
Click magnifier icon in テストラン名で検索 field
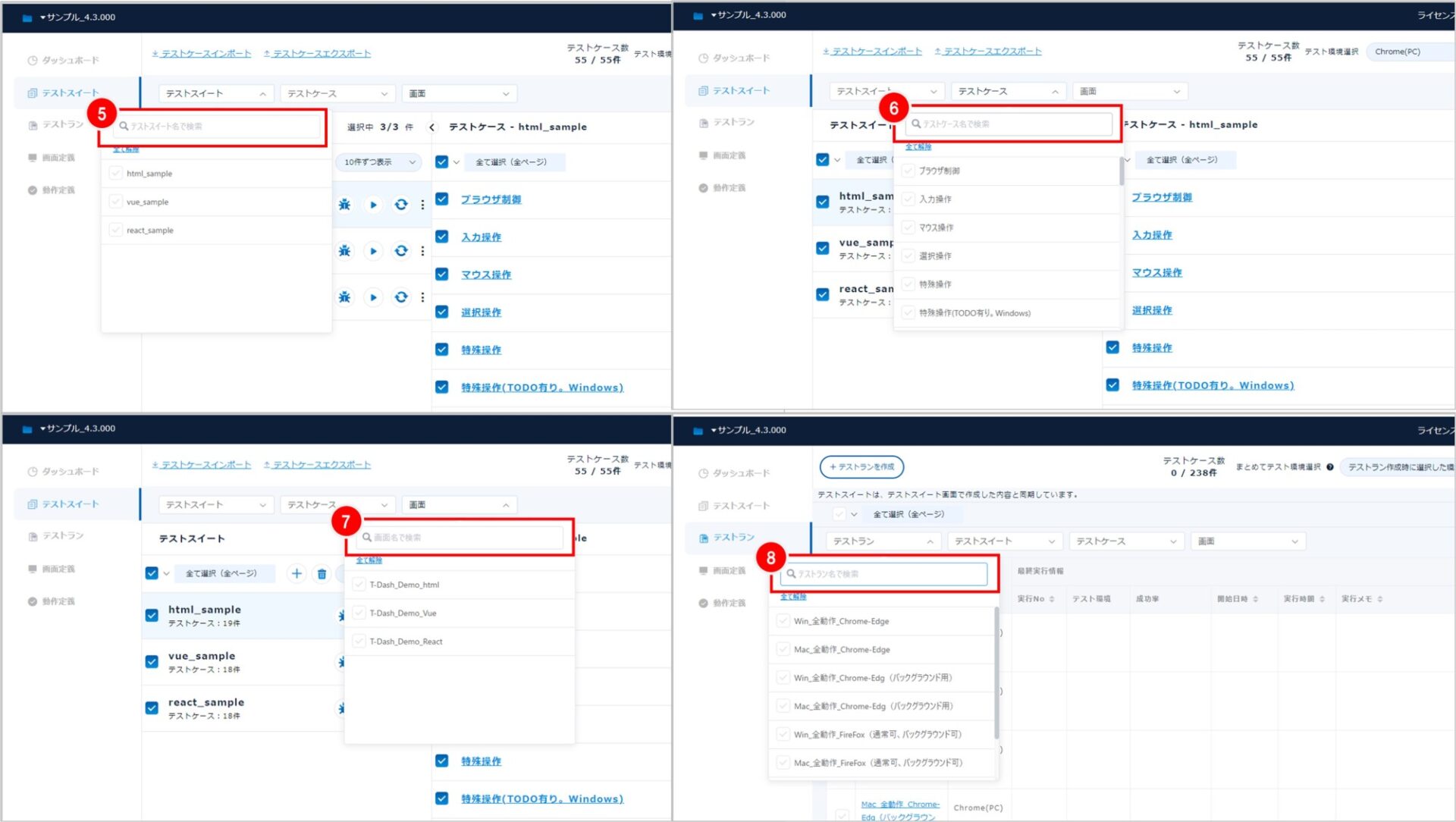pyautogui.click(x=791, y=574)
